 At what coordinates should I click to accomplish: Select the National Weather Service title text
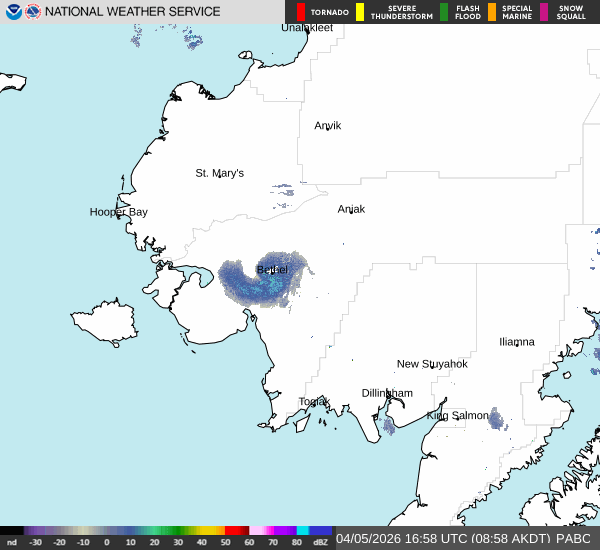(x=133, y=12)
